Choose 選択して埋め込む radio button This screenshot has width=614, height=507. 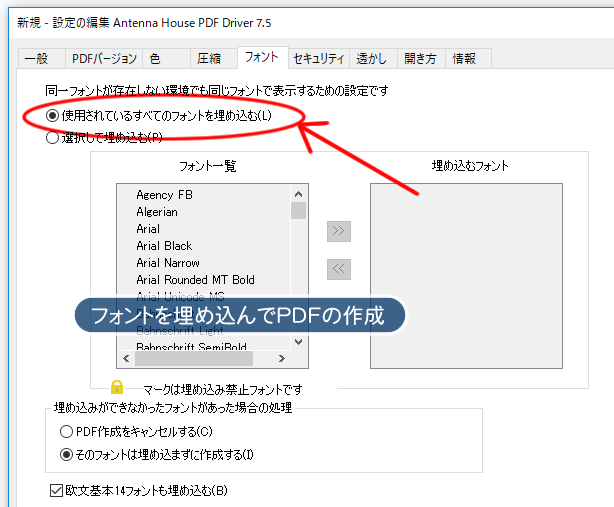click(x=104, y=137)
